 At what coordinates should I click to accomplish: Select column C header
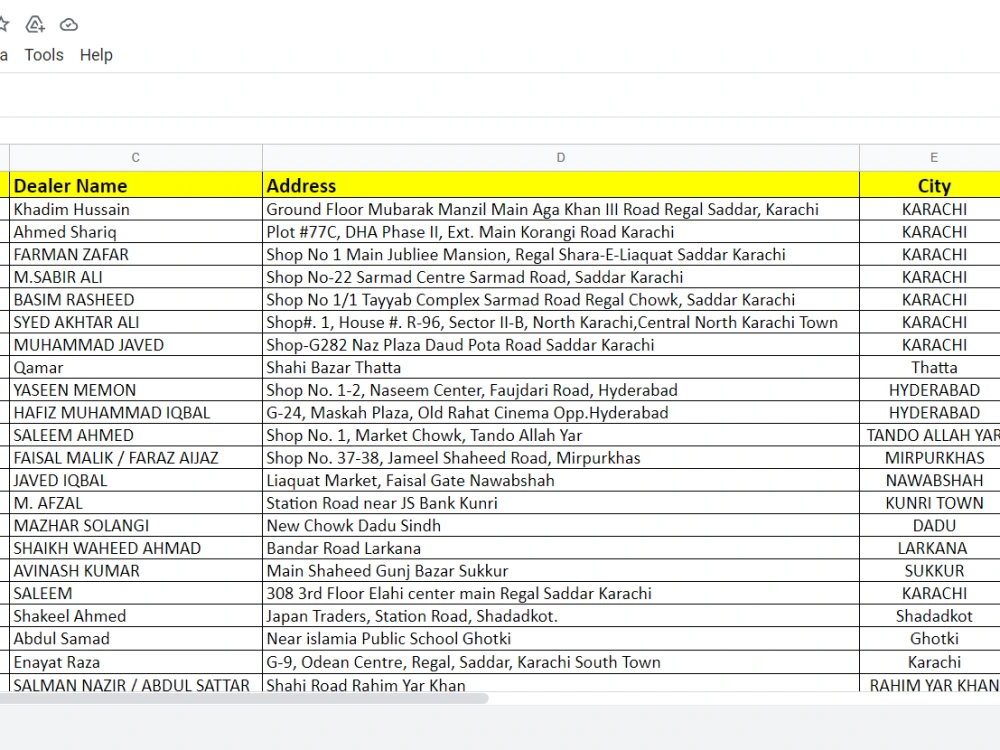pos(136,158)
